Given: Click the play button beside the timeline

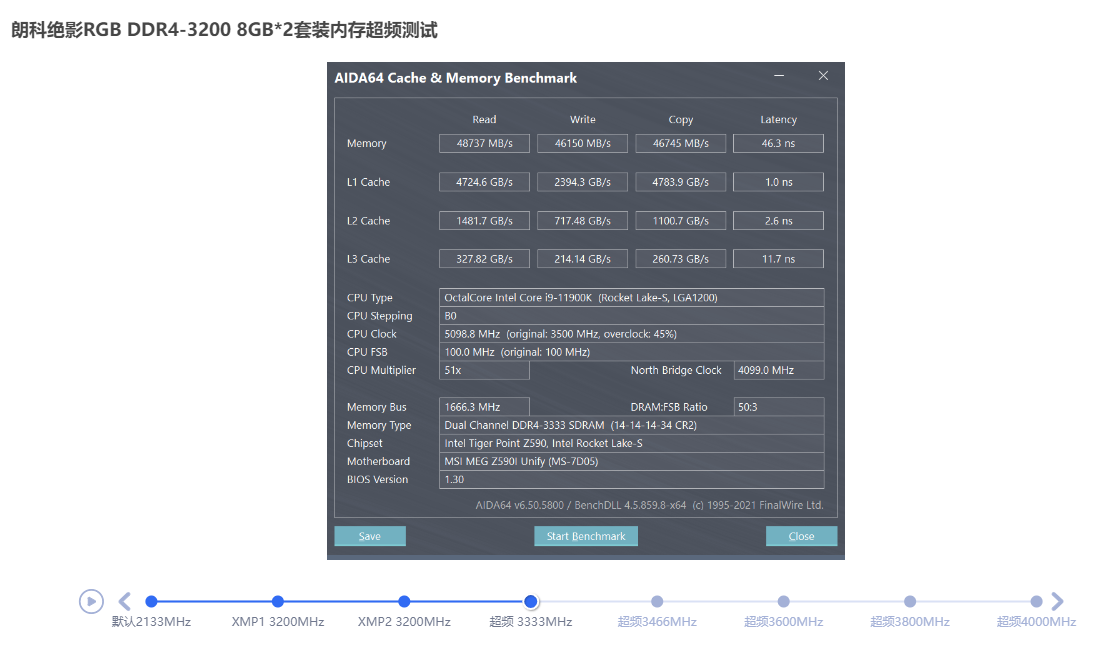Looking at the screenshot, I should click(x=91, y=601).
